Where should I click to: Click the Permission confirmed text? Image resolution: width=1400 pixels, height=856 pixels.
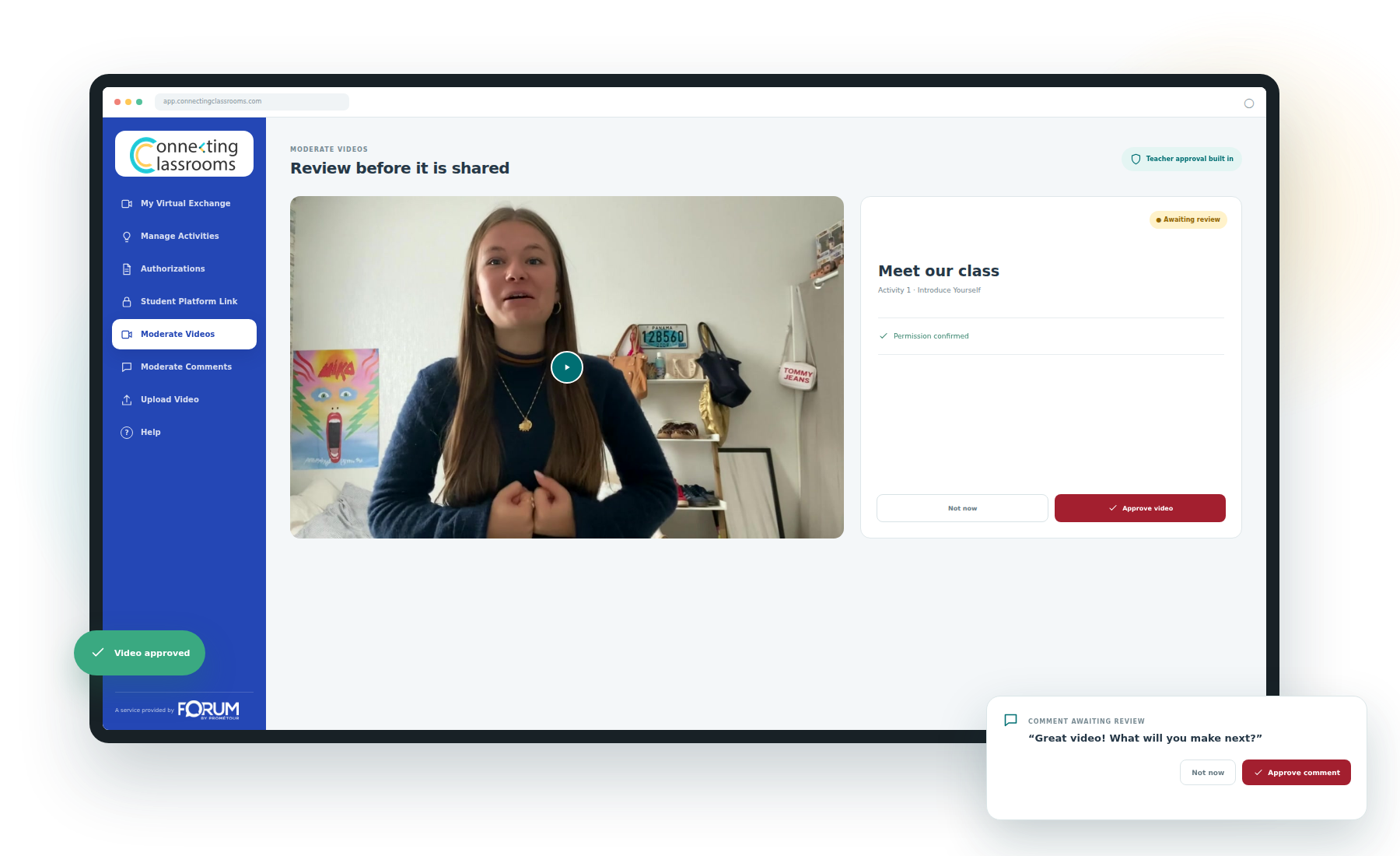tap(931, 336)
